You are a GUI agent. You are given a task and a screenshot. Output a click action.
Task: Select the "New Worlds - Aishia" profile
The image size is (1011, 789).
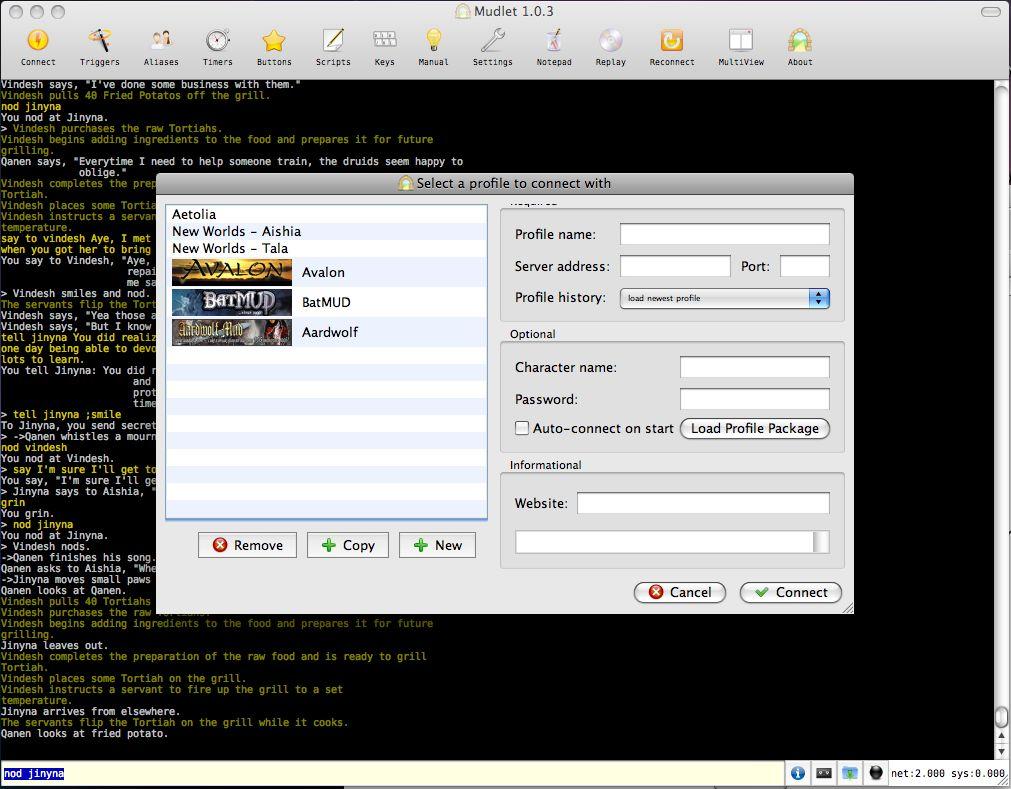(326, 231)
